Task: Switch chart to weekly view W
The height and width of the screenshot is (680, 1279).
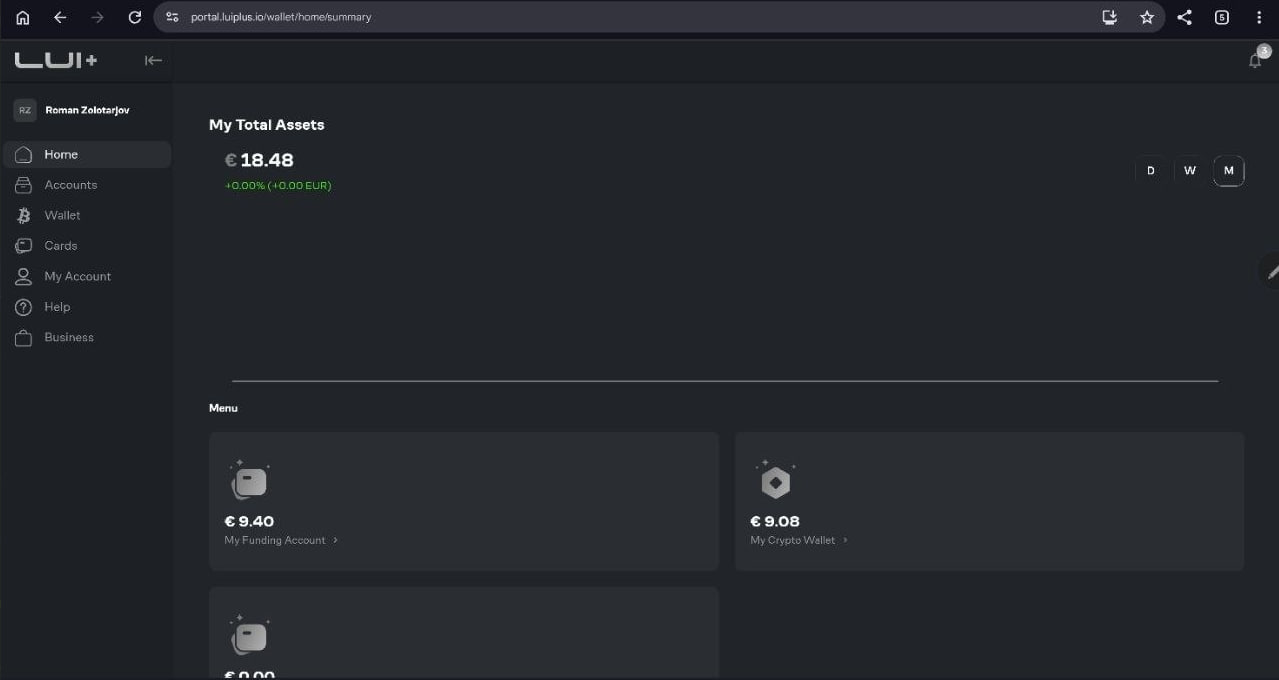Action: coord(1190,170)
